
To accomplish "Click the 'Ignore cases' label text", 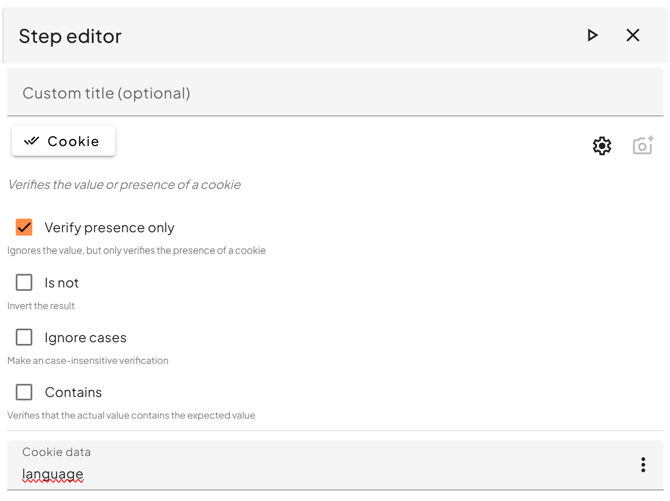I will click(x=85, y=338).
